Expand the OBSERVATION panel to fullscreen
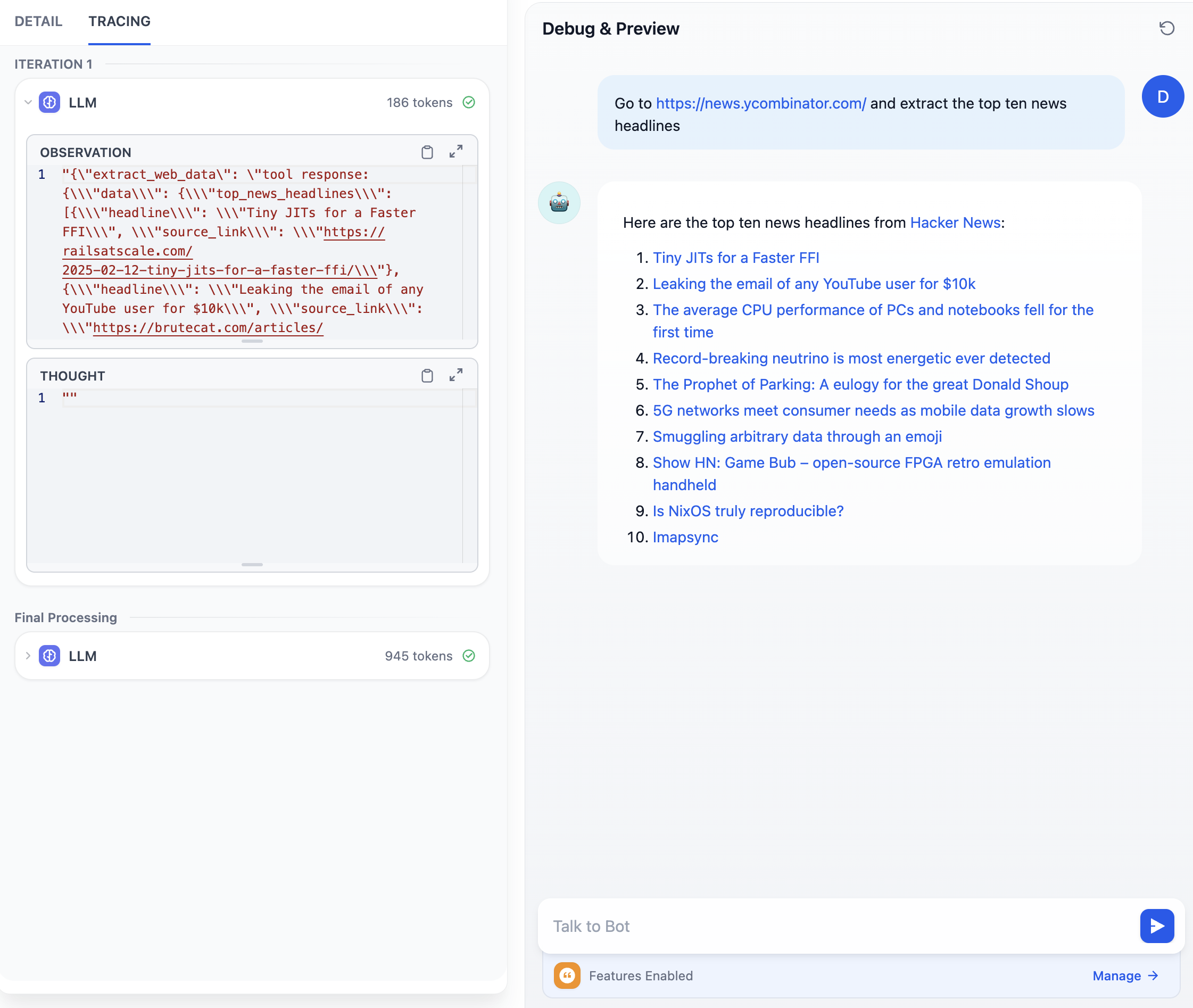 tap(455, 152)
